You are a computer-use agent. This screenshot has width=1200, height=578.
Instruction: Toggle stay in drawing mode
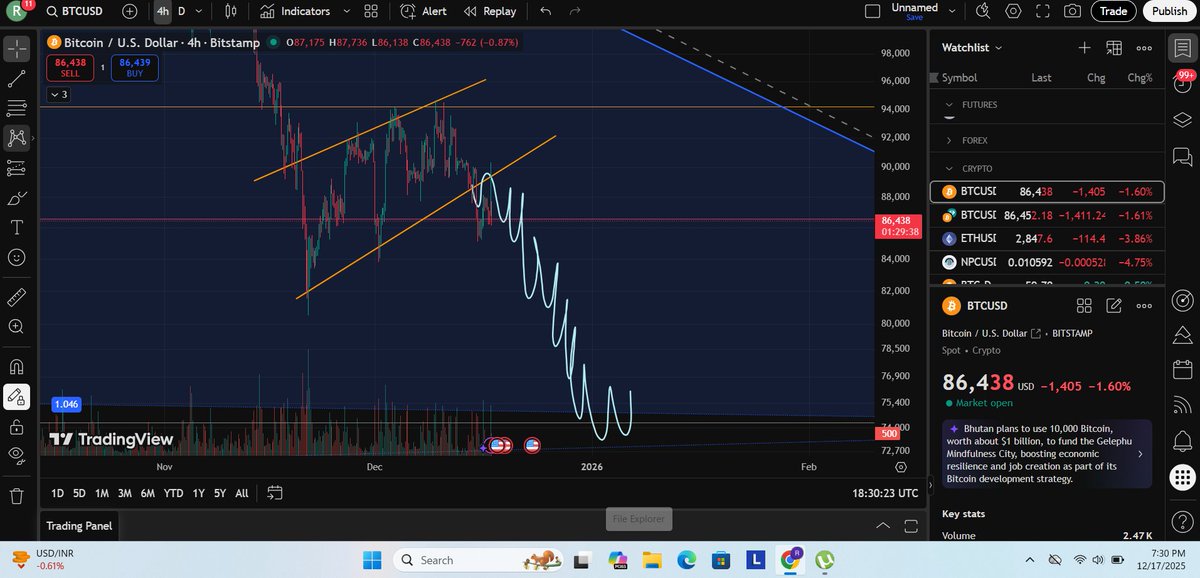point(17,397)
